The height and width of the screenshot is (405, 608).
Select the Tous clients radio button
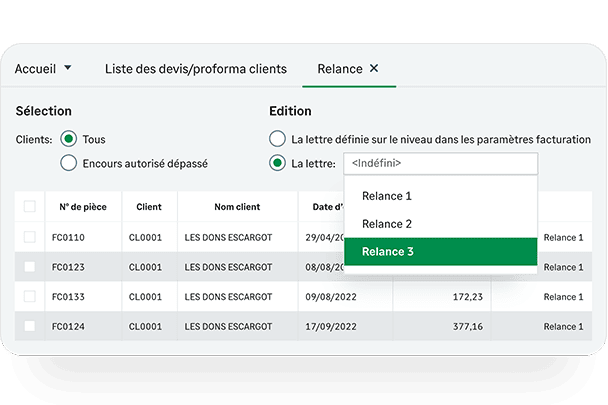tap(69, 140)
